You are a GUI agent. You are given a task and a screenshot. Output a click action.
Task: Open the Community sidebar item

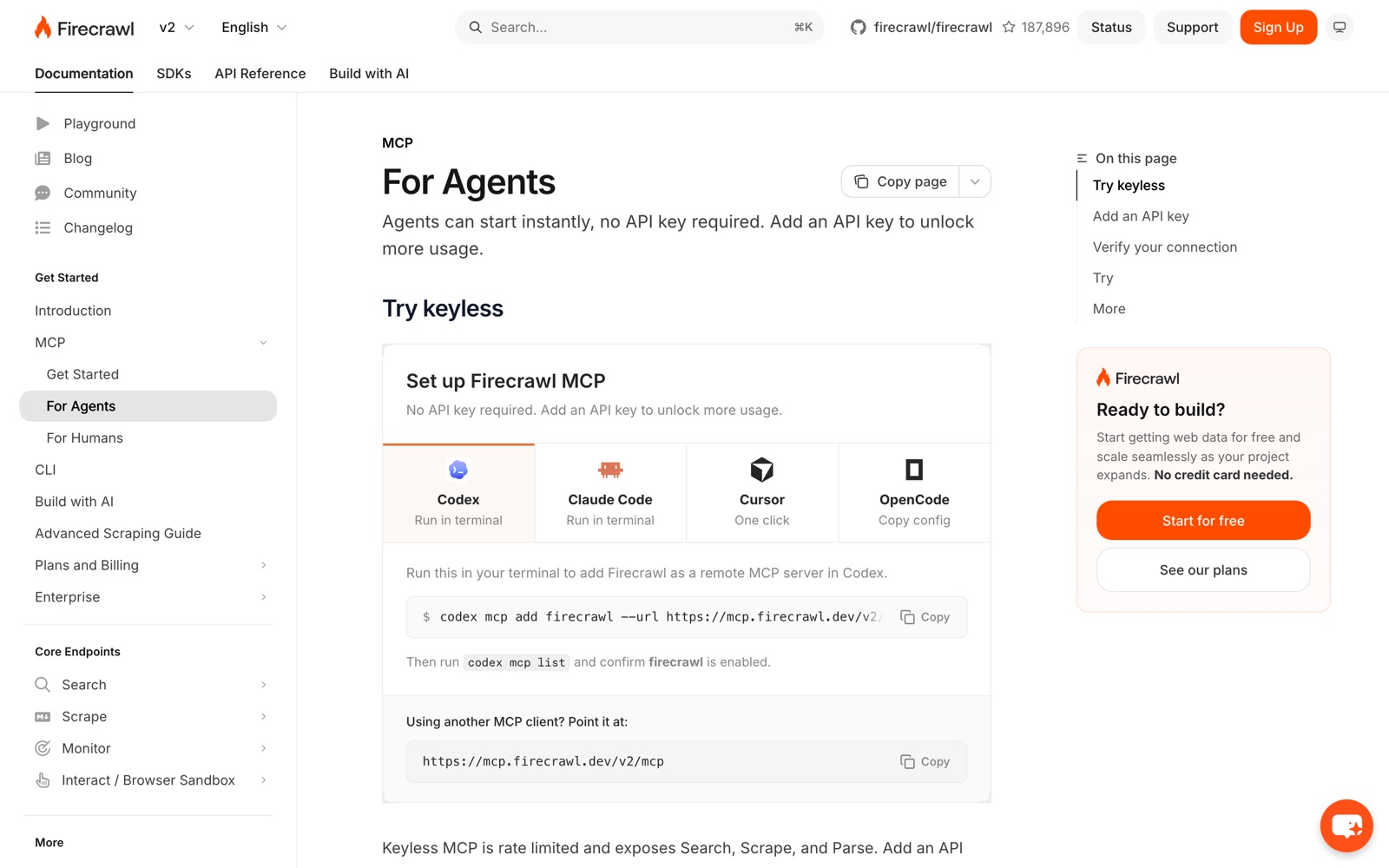pos(86,193)
